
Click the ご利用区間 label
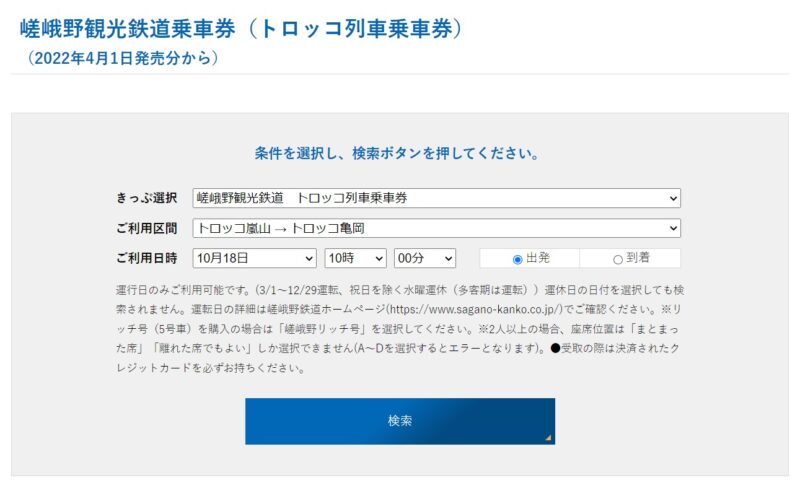tap(147, 228)
